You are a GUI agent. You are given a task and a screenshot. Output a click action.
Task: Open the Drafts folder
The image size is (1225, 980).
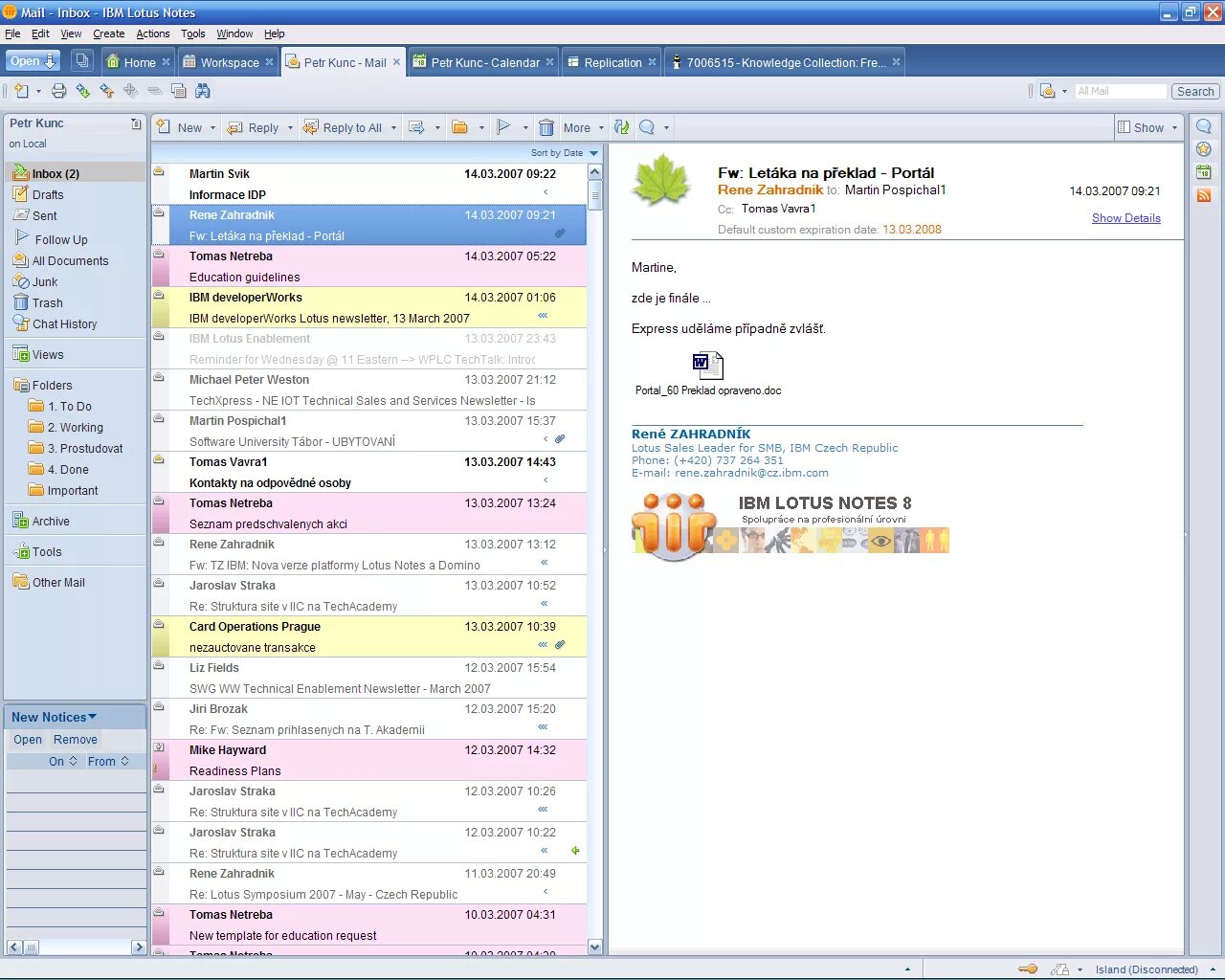[x=48, y=194]
